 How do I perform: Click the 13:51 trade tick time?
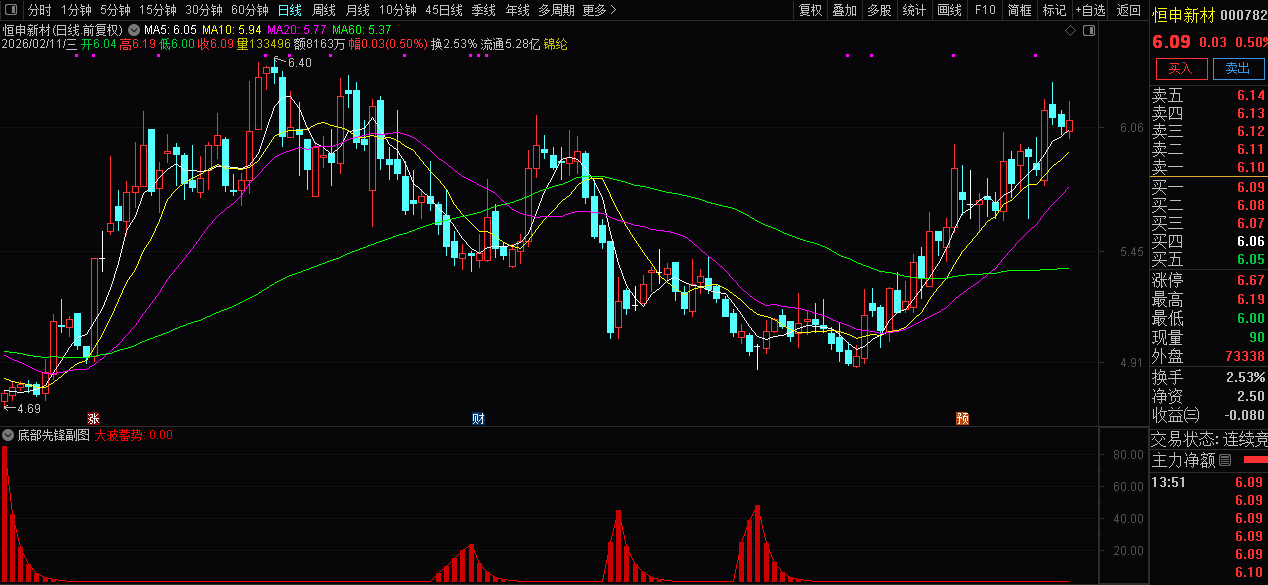tap(1168, 482)
